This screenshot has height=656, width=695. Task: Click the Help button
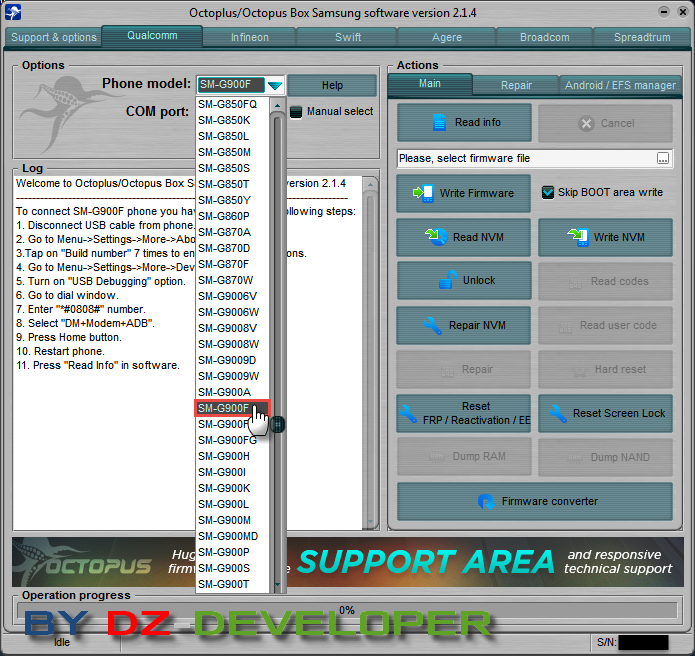(x=332, y=85)
